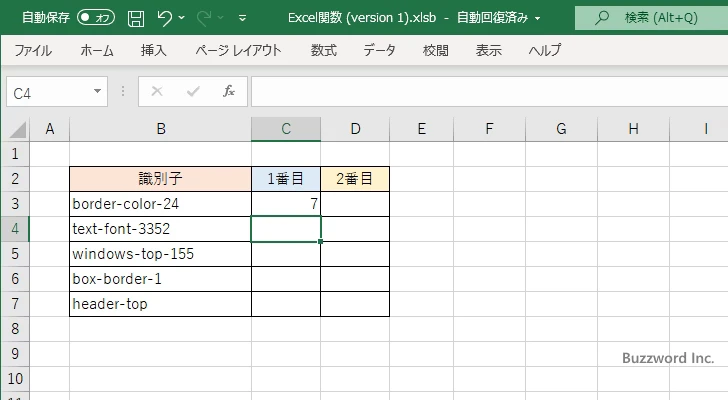The width and height of the screenshot is (728, 400).
Task: Click the formula bar Cancel X icon
Action: [157, 91]
